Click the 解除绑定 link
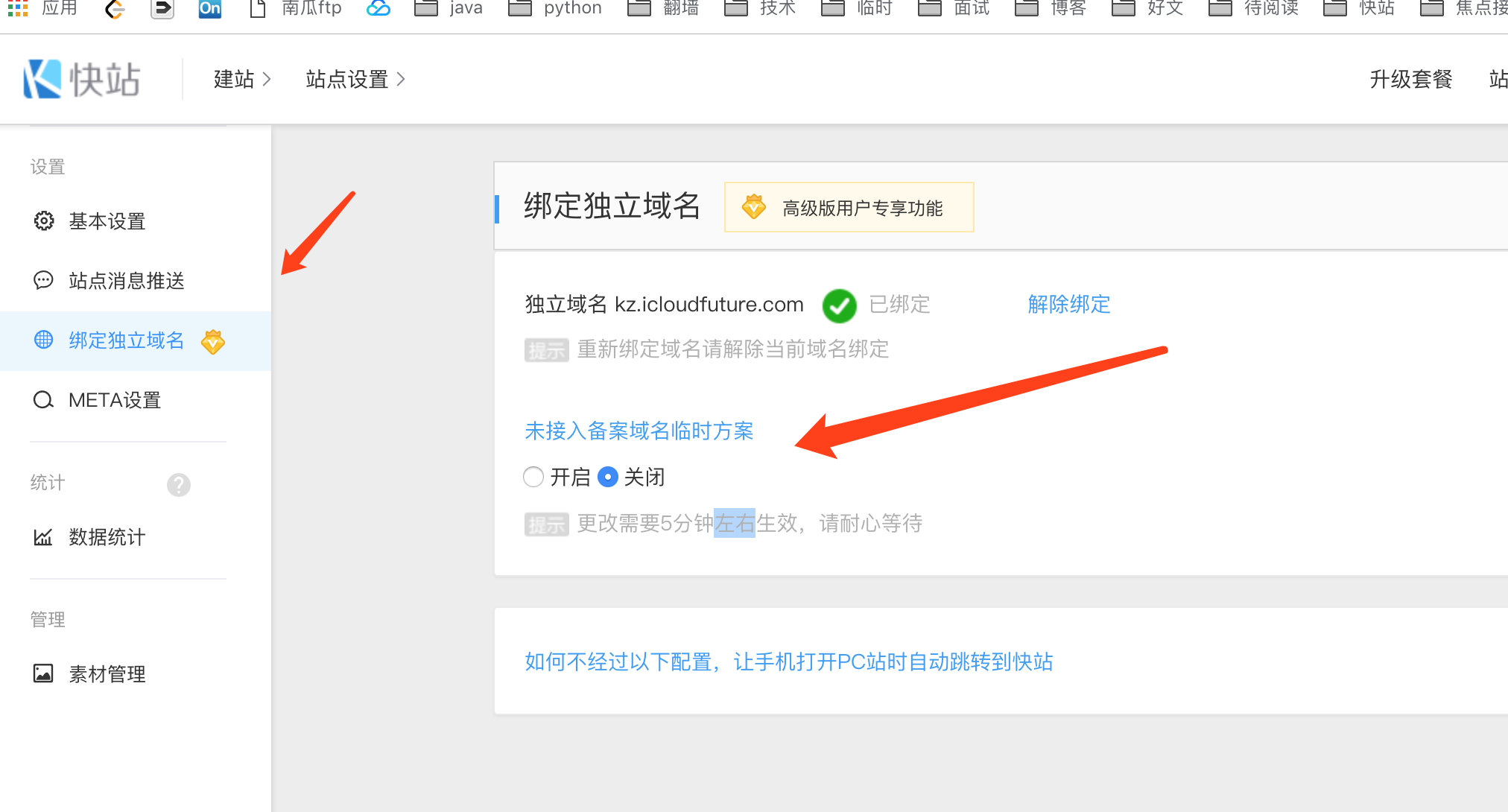 click(1068, 304)
